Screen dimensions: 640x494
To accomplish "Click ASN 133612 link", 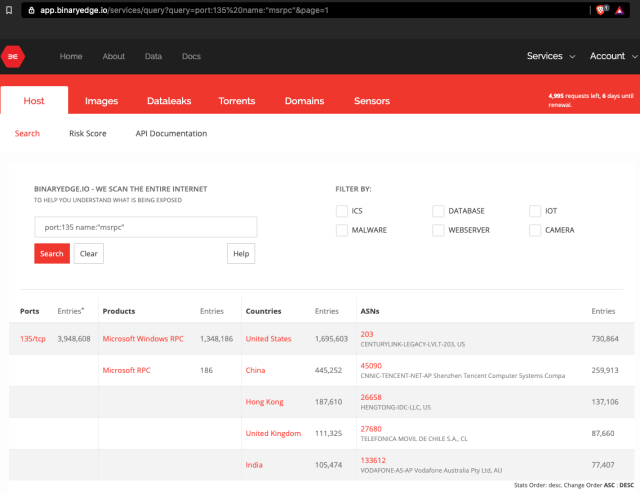I will tap(373, 460).
